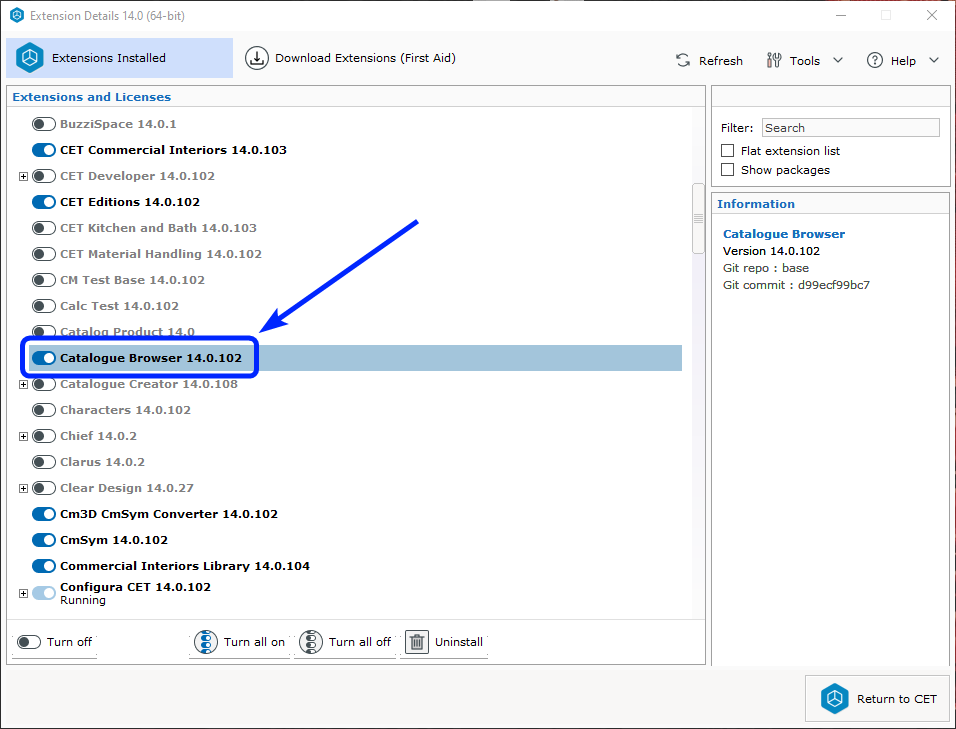Click the Turn all on icon
This screenshot has height=729, width=956.
tap(205, 642)
